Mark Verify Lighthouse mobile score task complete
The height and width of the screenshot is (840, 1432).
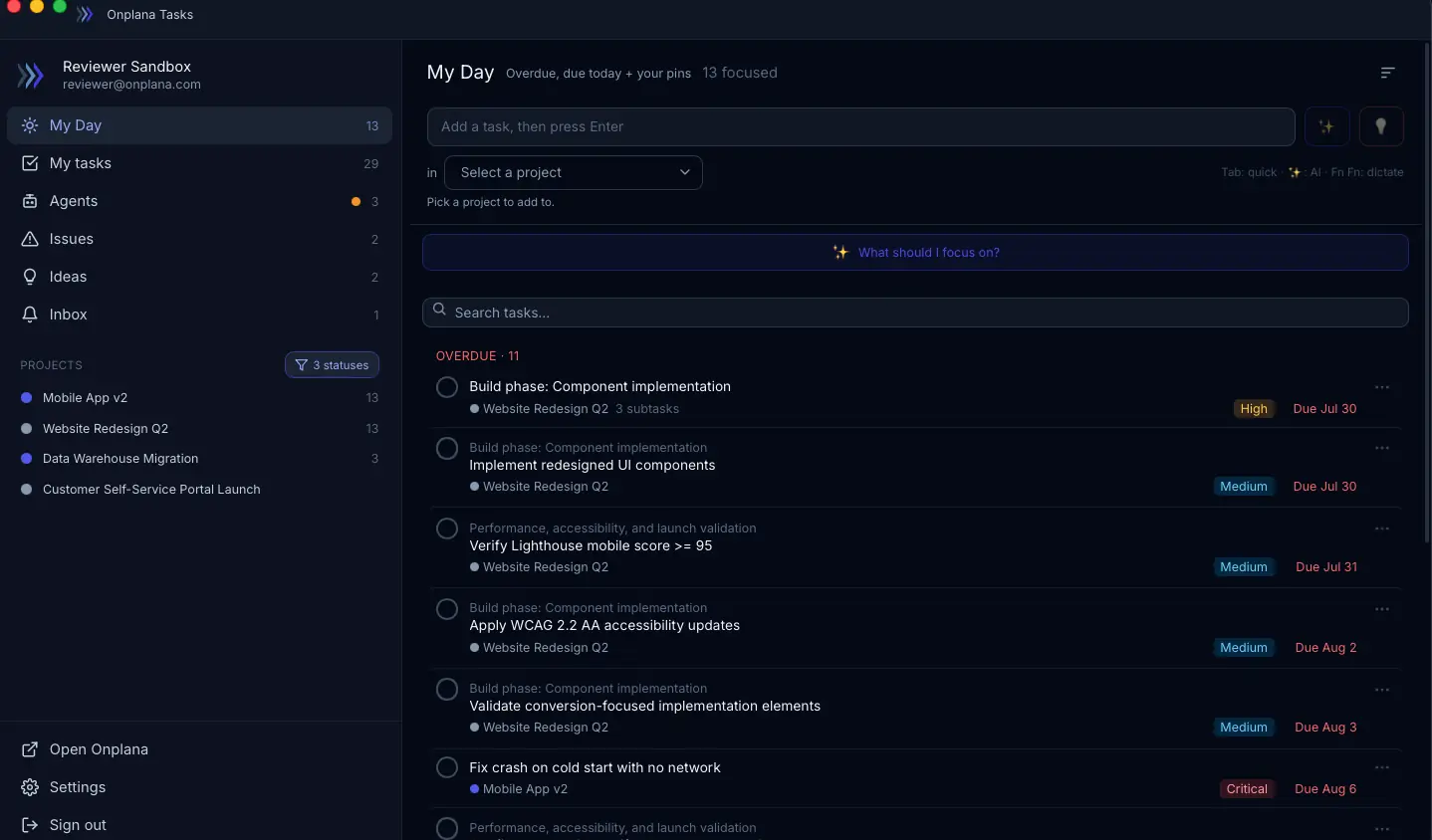(447, 528)
